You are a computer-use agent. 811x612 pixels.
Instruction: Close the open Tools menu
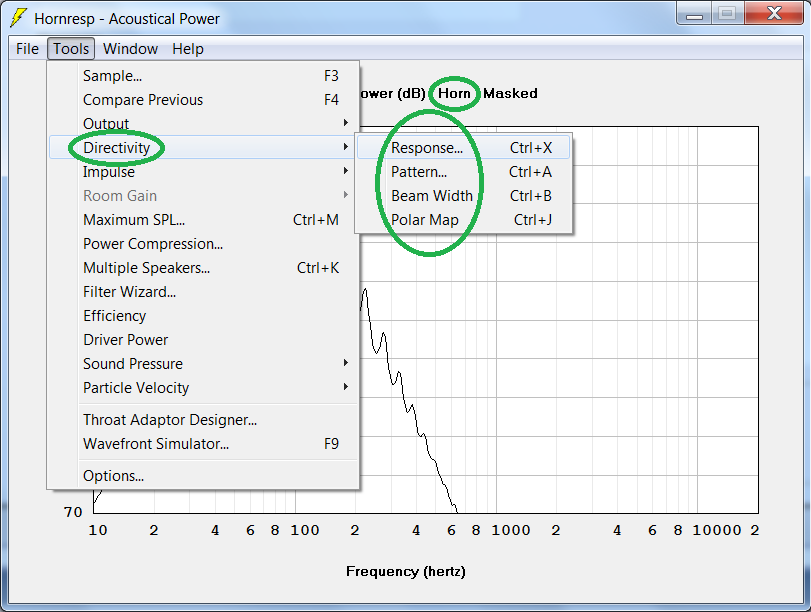pyautogui.click(x=71, y=49)
